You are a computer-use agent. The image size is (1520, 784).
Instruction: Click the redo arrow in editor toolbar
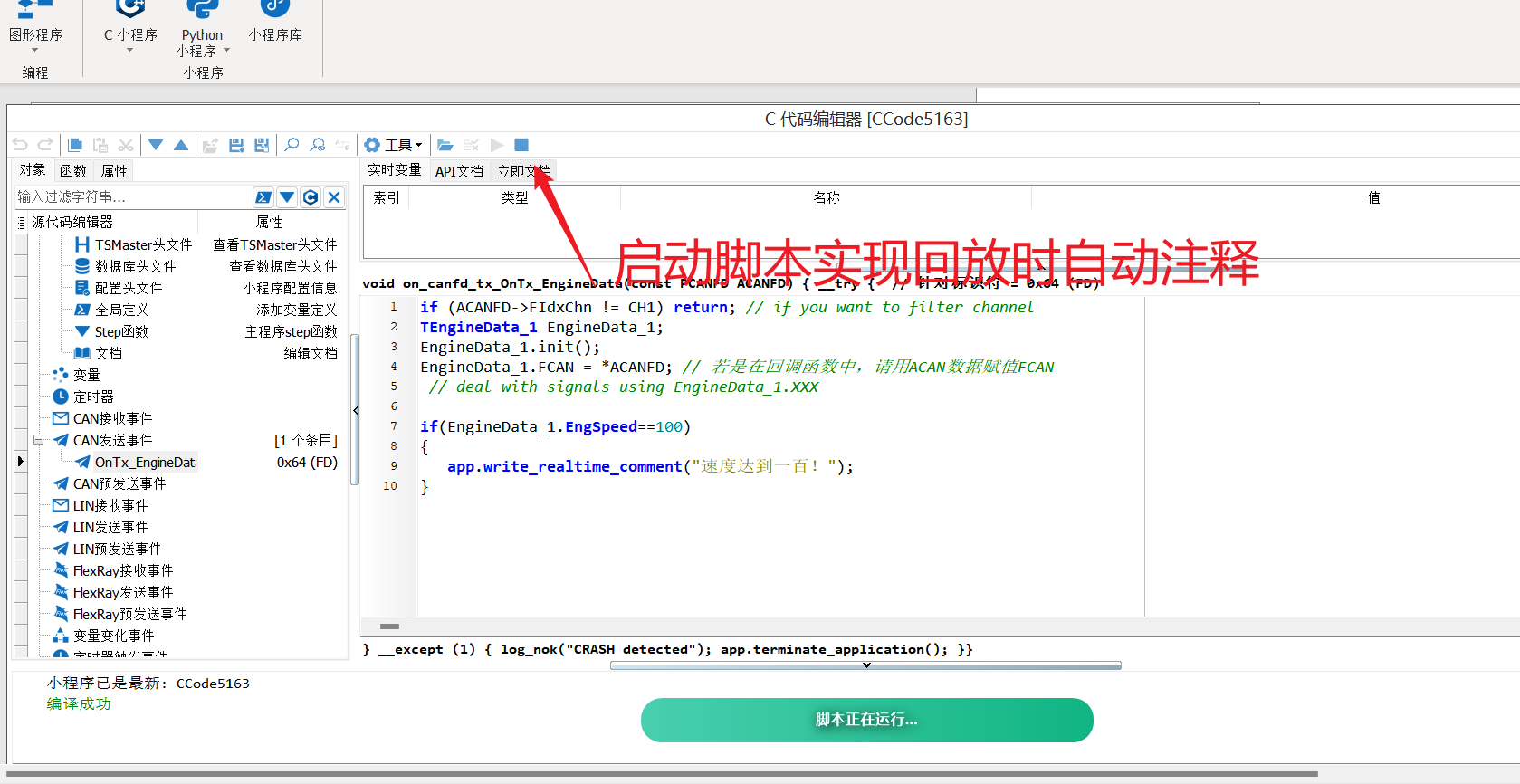45,145
